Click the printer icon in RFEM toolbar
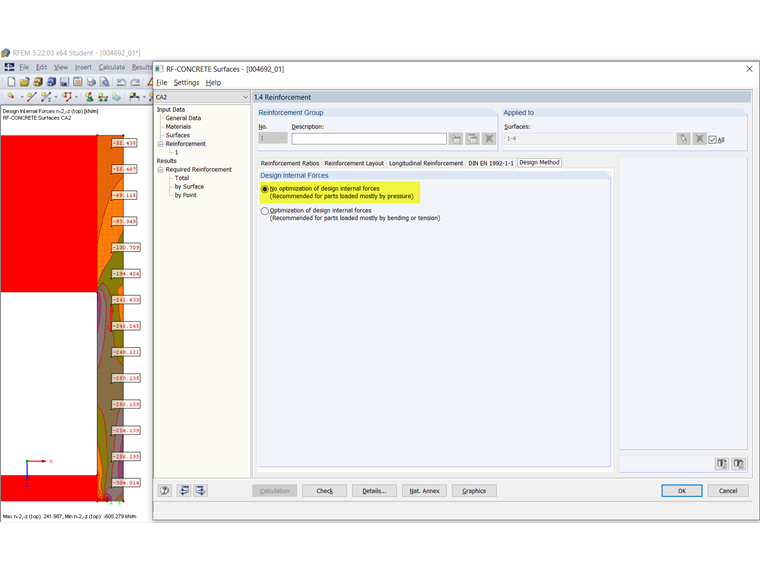 point(91,82)
